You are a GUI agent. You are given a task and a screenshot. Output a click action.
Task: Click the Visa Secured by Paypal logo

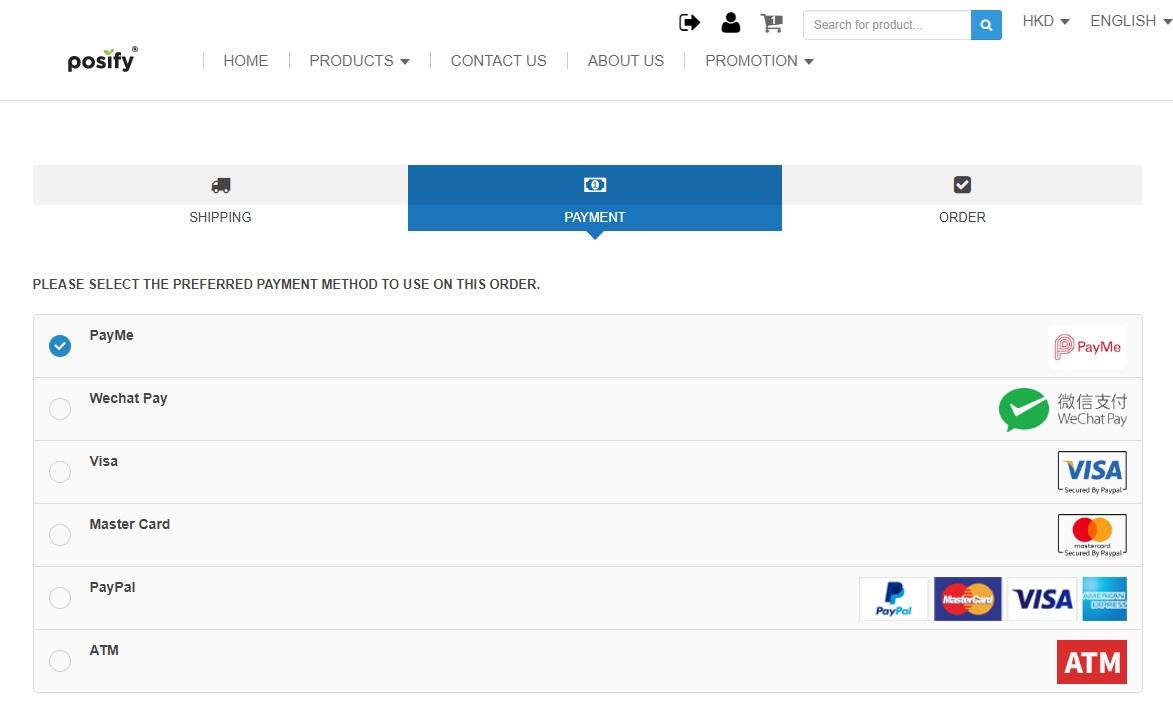click(1092, 472)
